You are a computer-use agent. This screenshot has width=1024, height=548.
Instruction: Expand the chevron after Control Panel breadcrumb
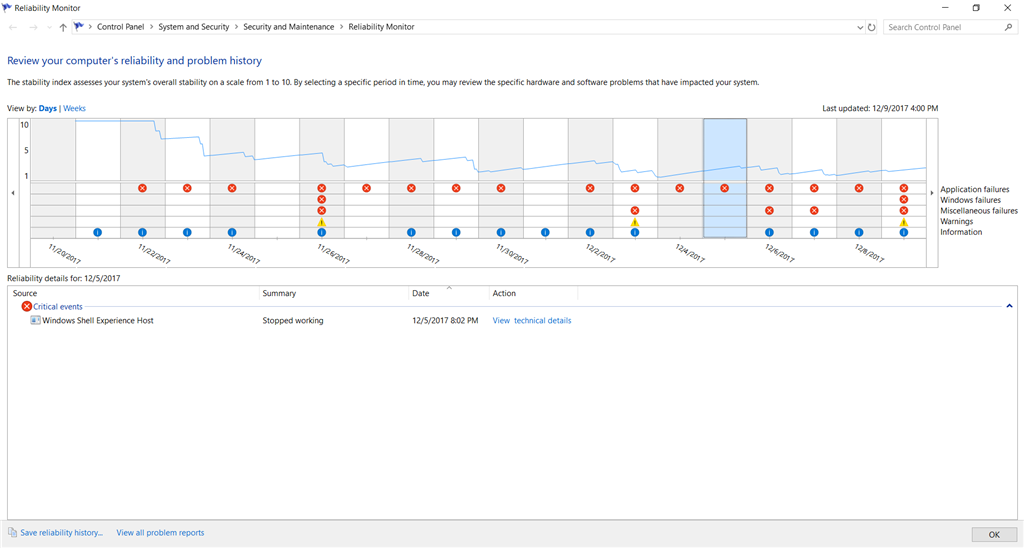pyautogui.click(x=151, y=27)
